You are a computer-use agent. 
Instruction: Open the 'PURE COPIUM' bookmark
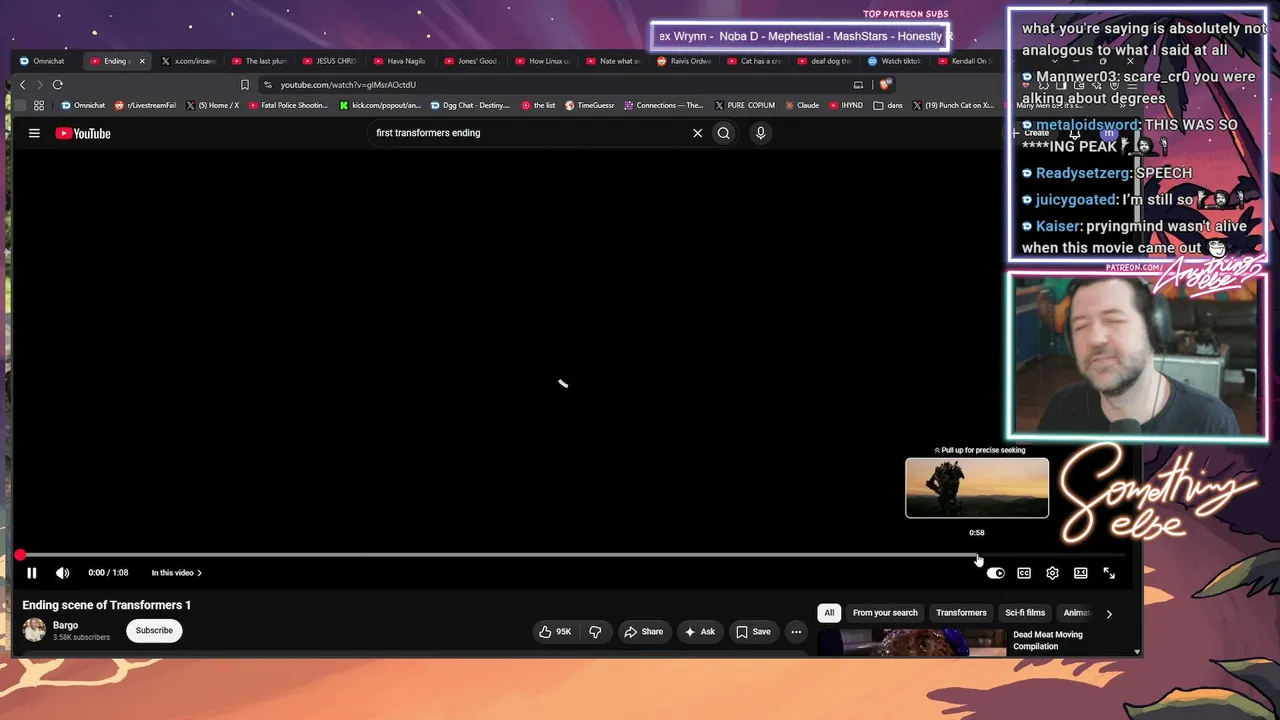(x=745, y=105)
